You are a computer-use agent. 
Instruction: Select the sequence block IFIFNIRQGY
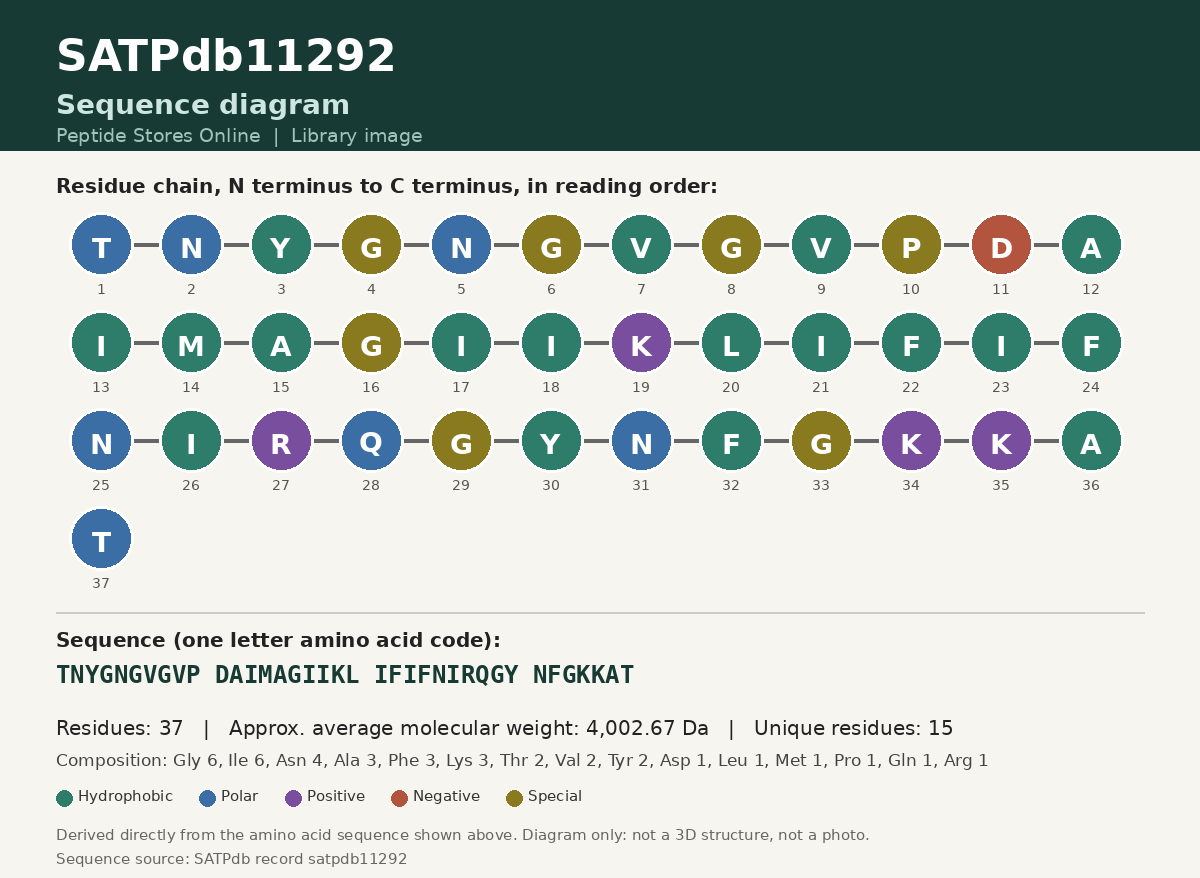pos(446,675)
